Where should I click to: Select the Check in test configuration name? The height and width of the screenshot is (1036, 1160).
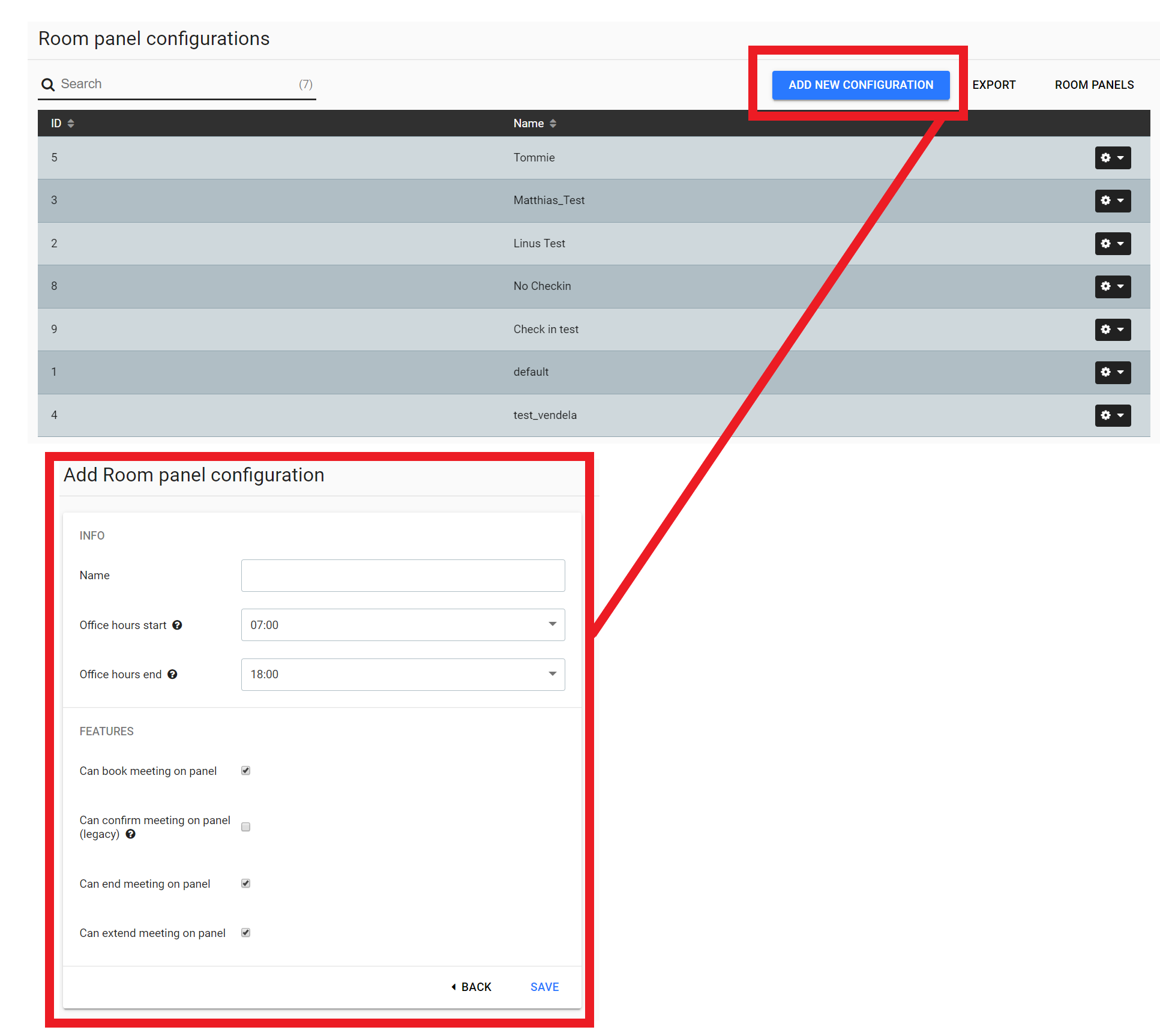(546, 329)
